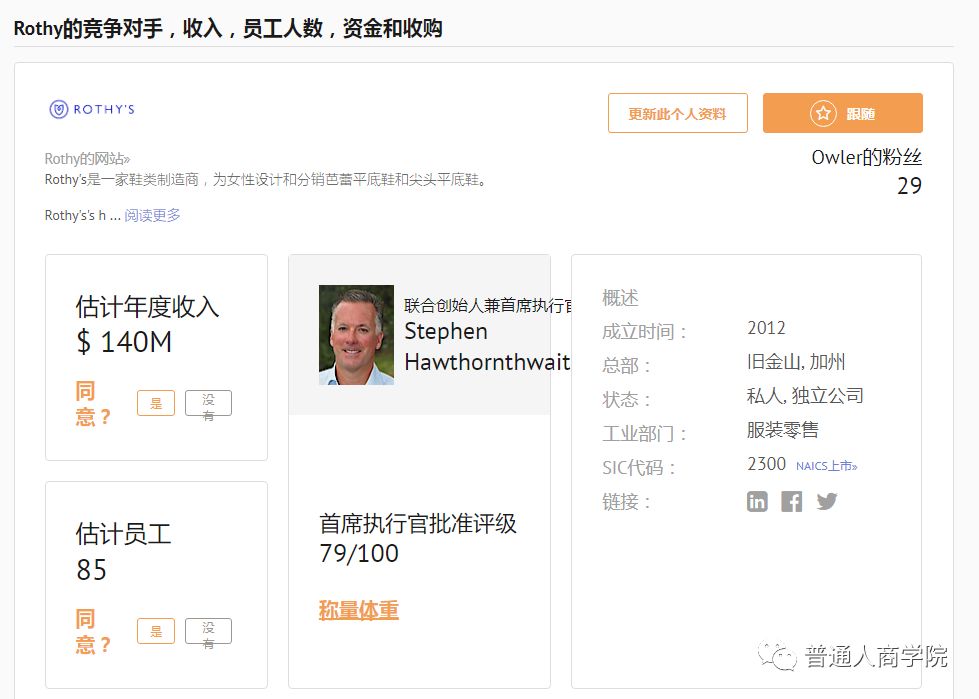Open the Rothy的网站 link
The height and width of the screenshot is (699, 979).
click(x=87, y=159)
